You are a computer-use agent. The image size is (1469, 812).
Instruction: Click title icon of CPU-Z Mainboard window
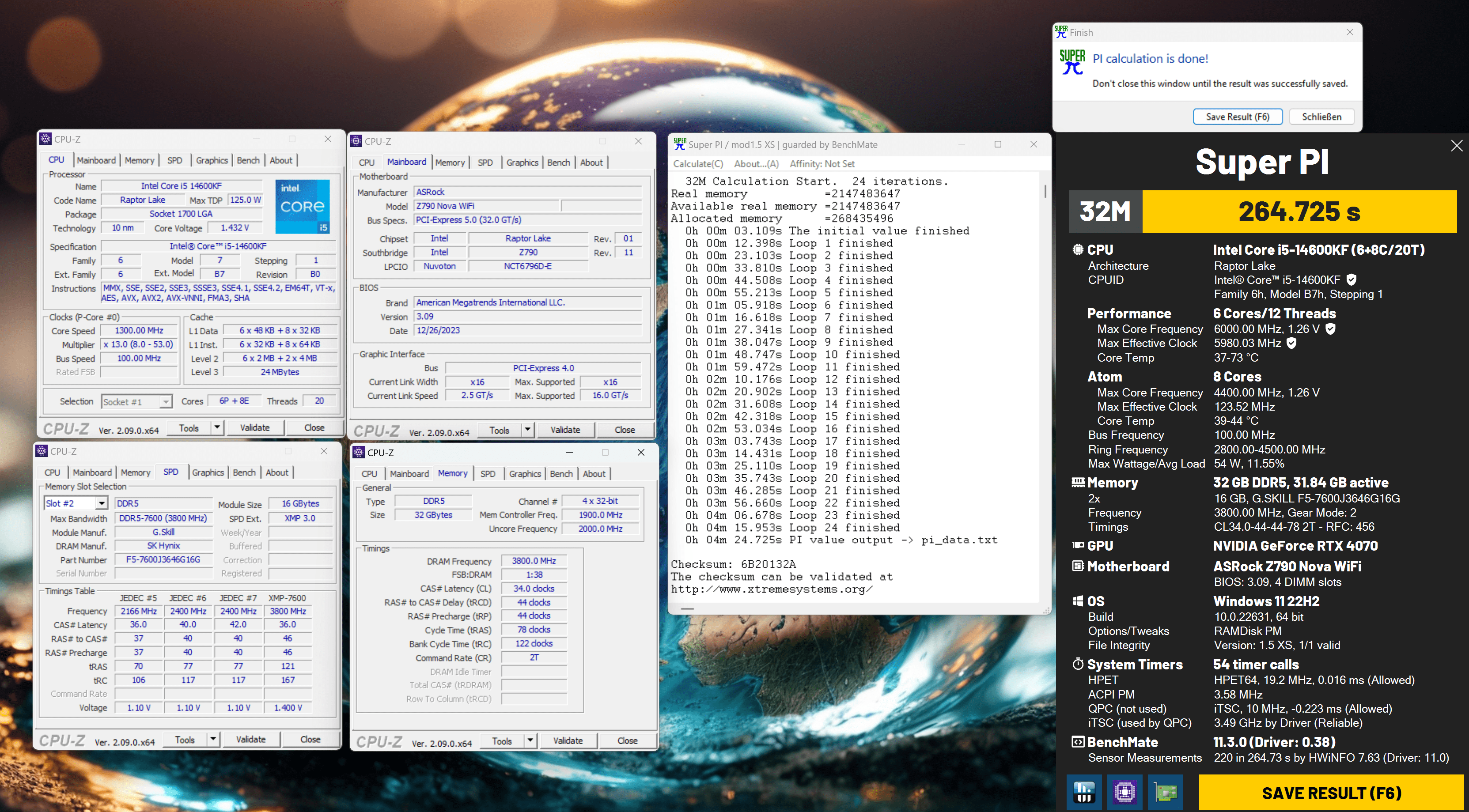(356, 141)
